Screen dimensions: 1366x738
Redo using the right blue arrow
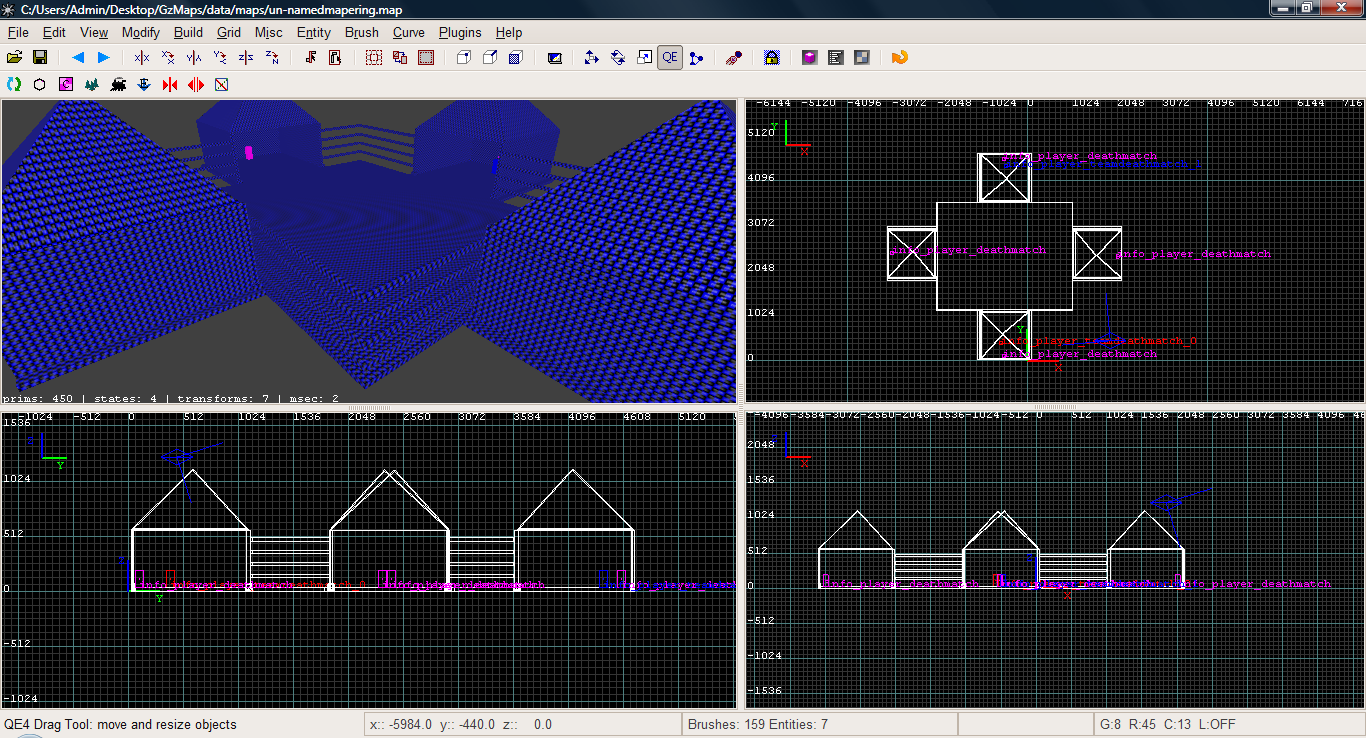click(103, 58)
